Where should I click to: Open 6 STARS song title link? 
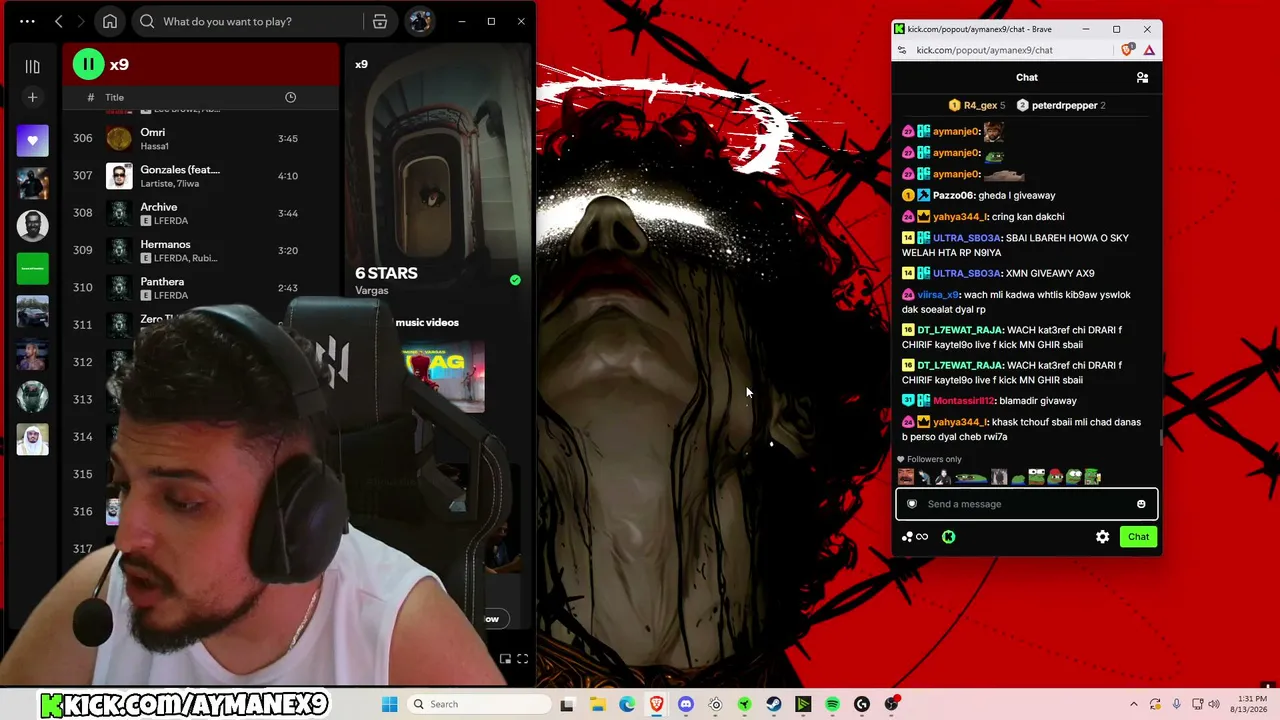386,273
